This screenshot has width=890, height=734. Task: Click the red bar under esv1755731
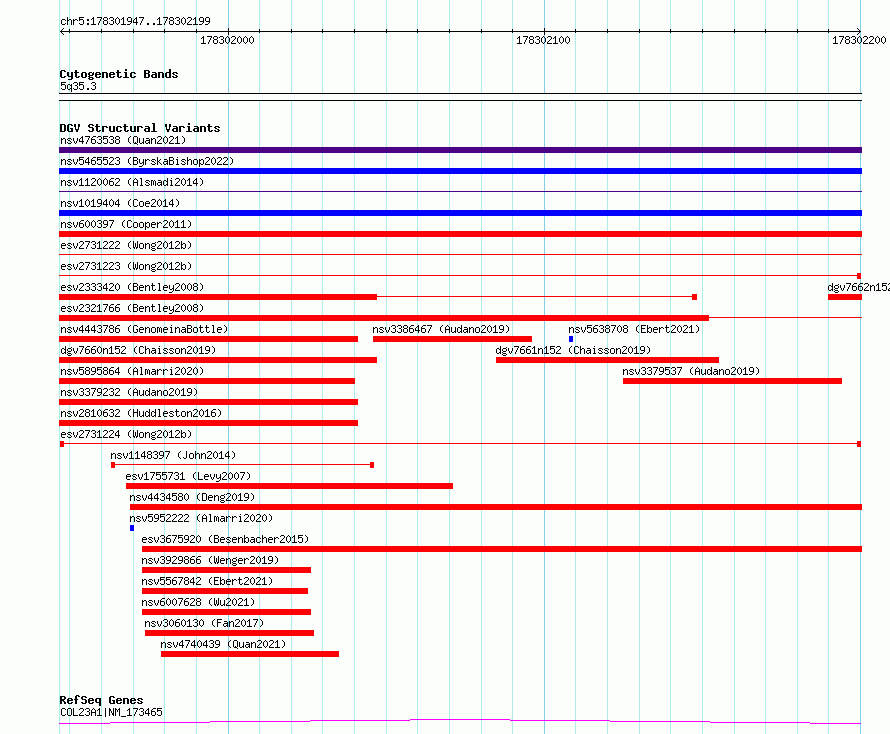coord(289,486)
